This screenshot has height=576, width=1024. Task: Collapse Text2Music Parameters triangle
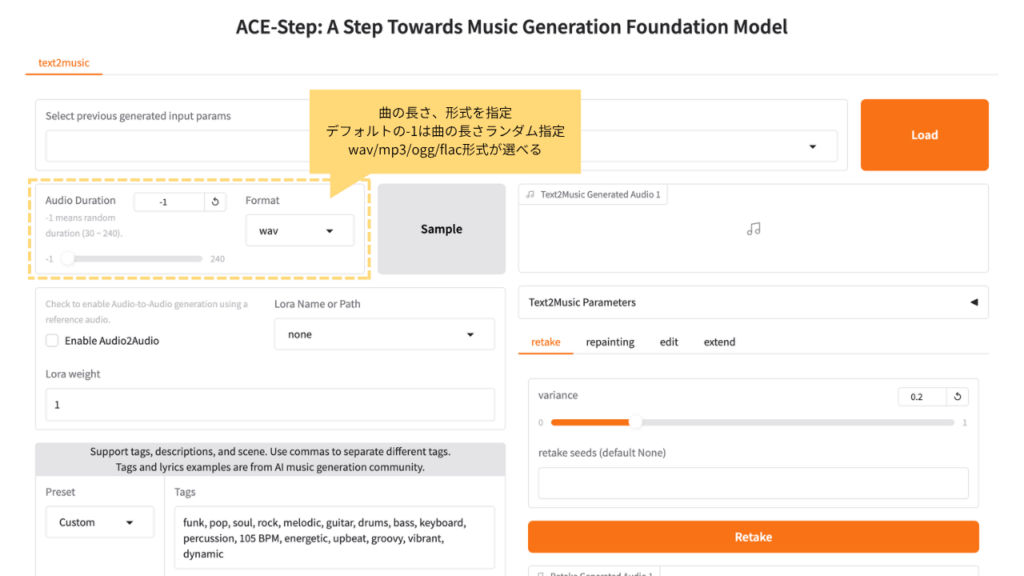(x=973, y=302)
